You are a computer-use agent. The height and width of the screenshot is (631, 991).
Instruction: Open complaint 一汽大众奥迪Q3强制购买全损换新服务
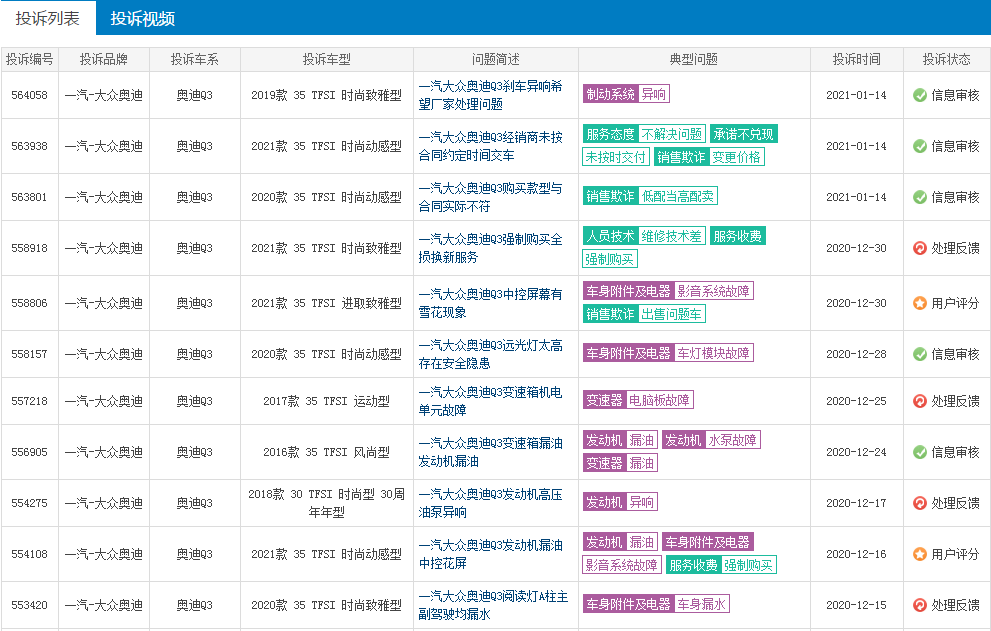tap(490, 248)
